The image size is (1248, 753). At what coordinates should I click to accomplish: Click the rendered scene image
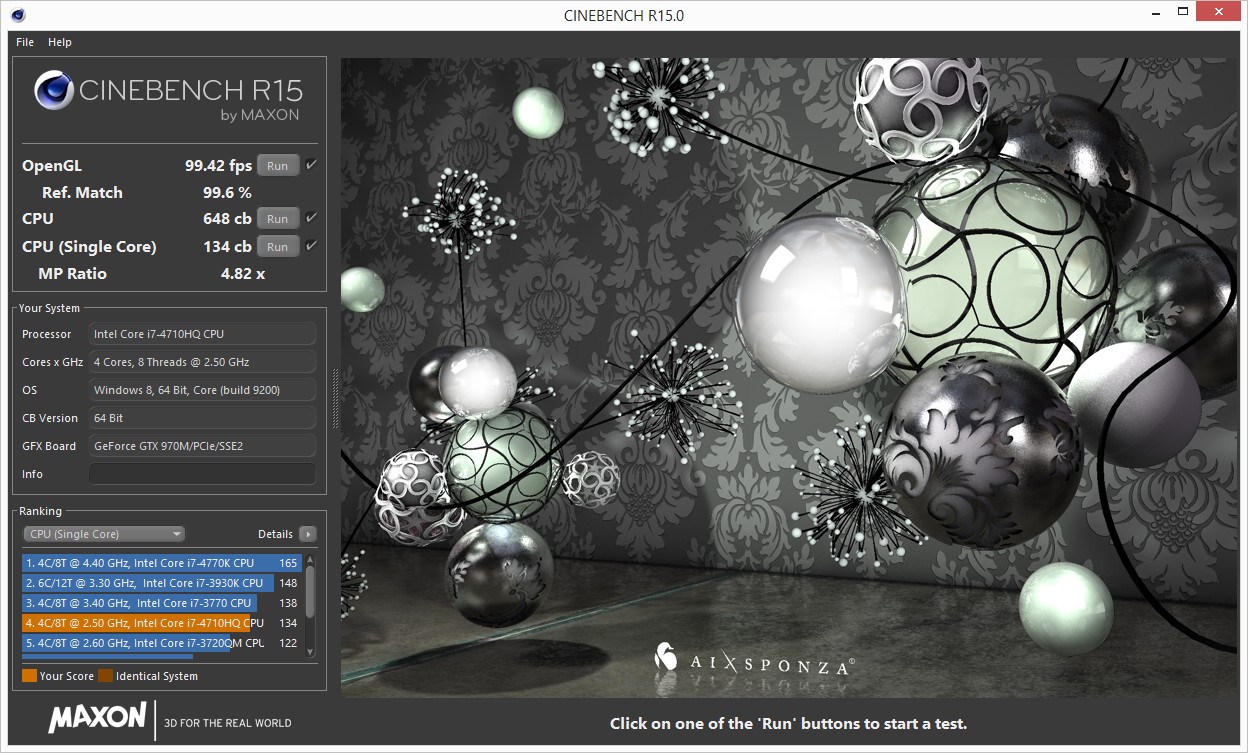tap(788, 377)
